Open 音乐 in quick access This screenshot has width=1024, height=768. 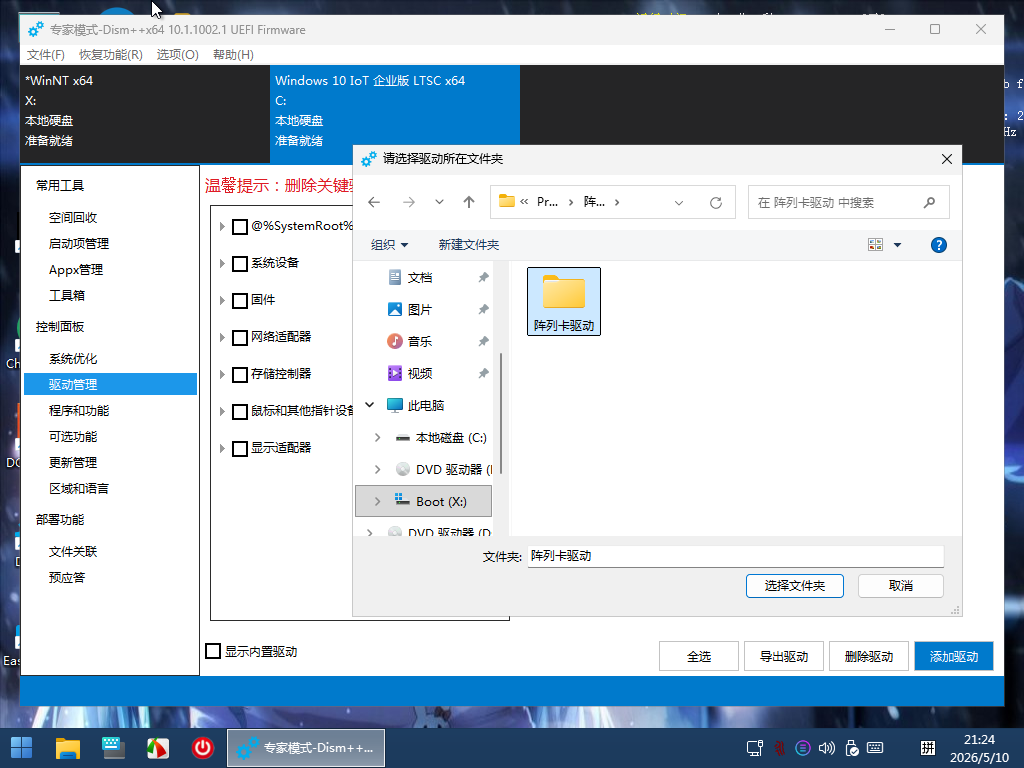(x=420, y=342)
